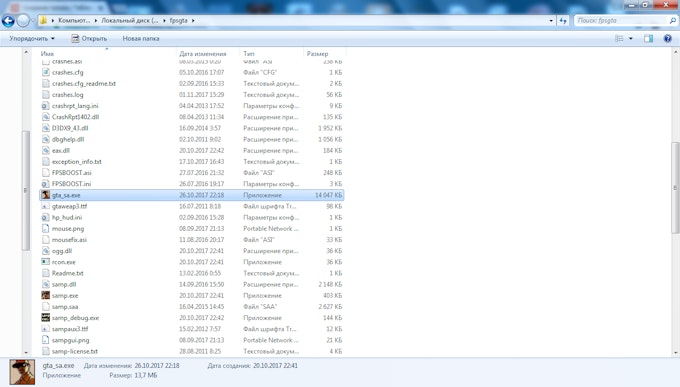This screenshot has height=387, width=680.
Task: Select the eax.dll file icon
Action: 46,151
